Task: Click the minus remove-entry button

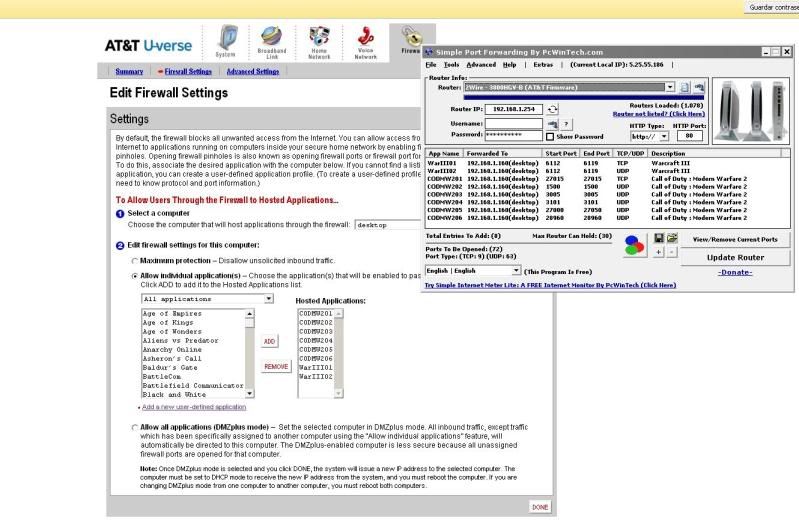Action: [x=672, y=252]
